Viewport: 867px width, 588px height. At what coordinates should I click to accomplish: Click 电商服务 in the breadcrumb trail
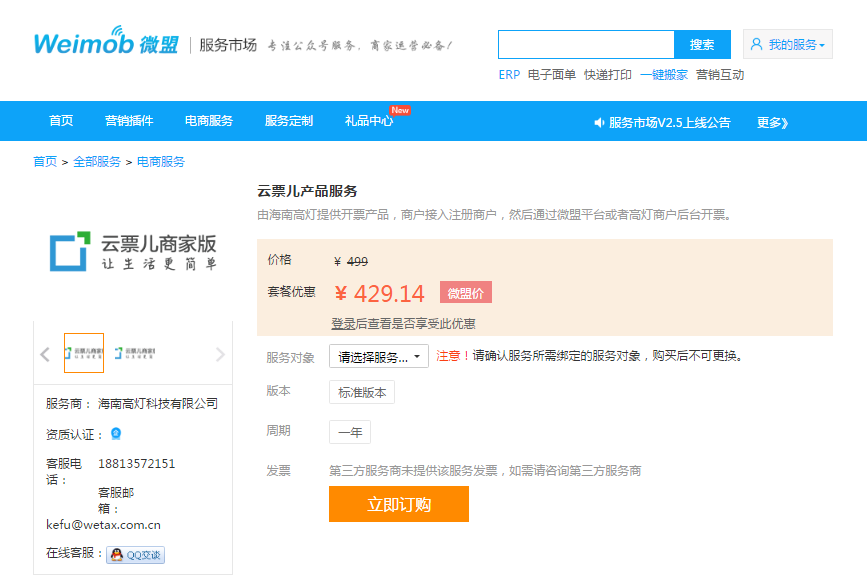click(x=161, y=162)
